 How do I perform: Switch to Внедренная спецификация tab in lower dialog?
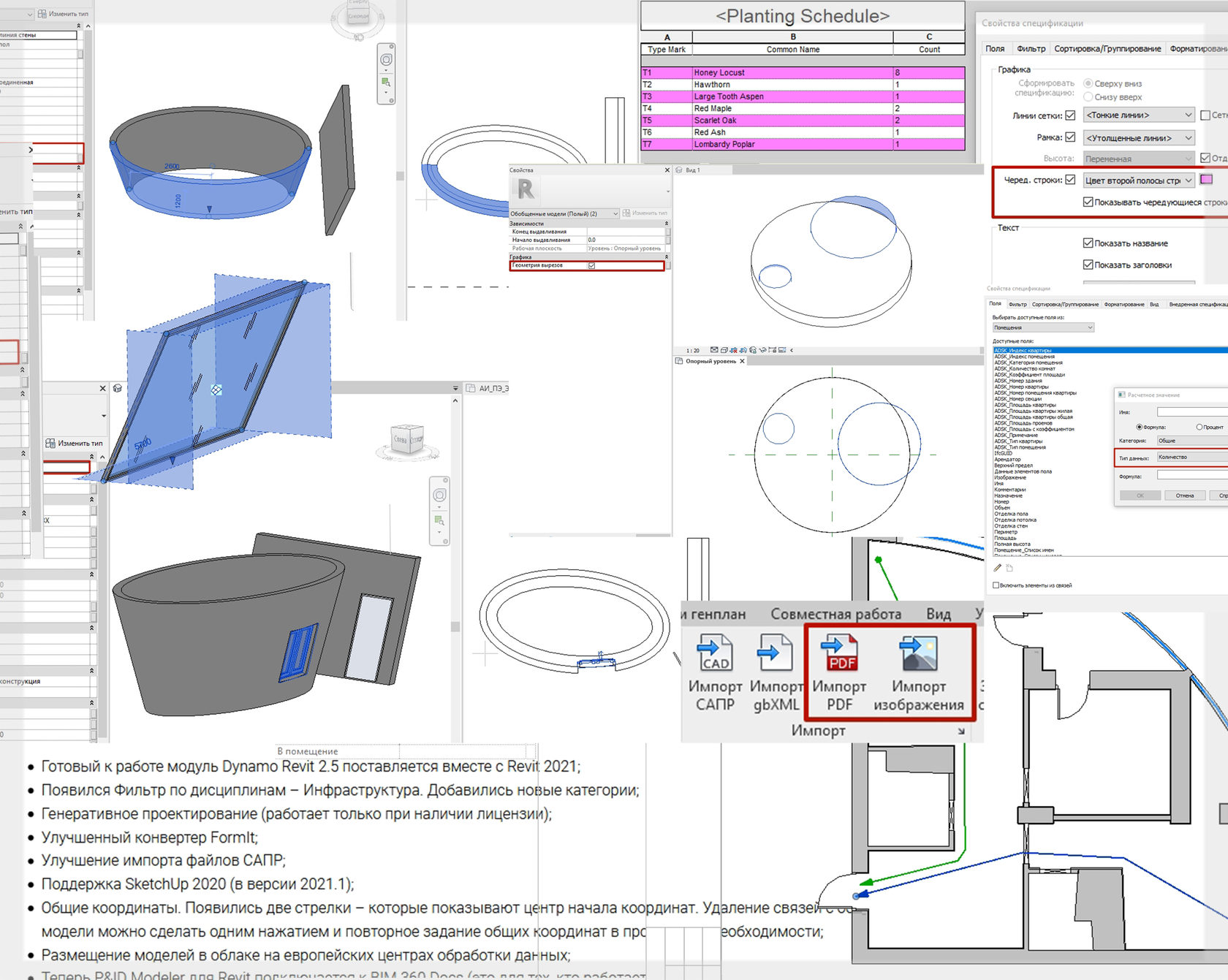point(1198,304)
